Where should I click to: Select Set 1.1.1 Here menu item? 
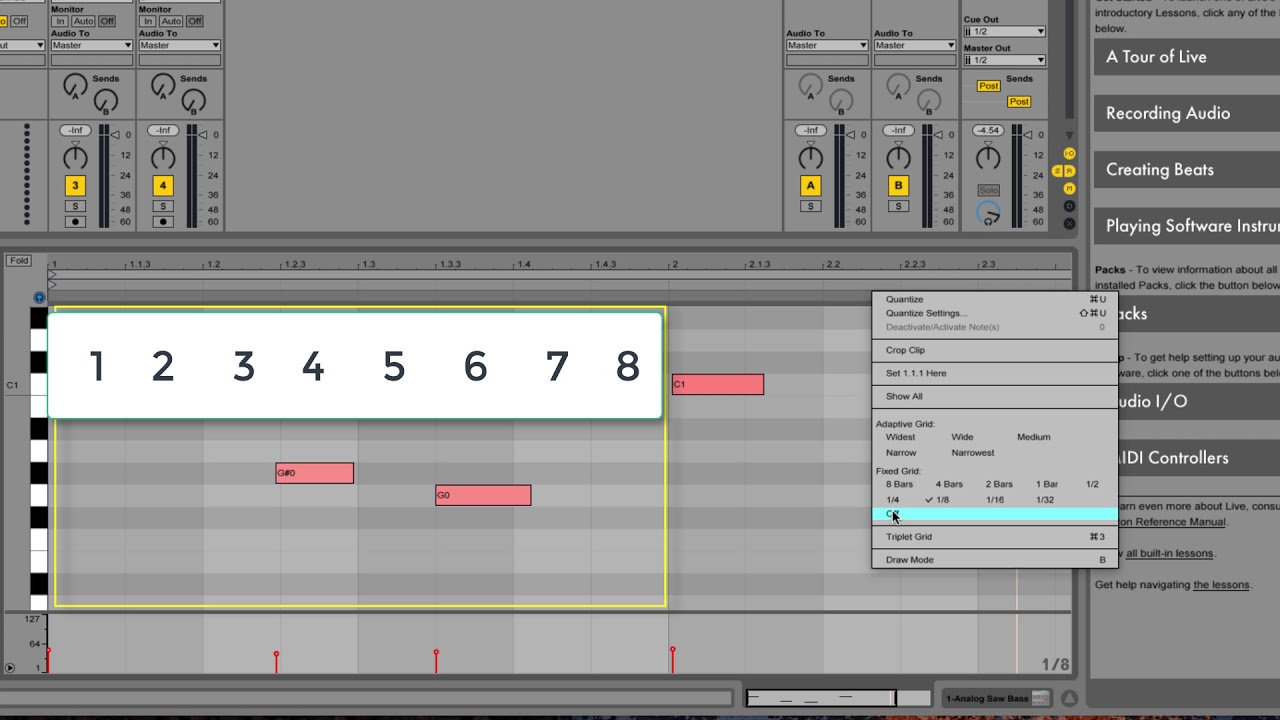pyautogui.click(x=995, y=373)
